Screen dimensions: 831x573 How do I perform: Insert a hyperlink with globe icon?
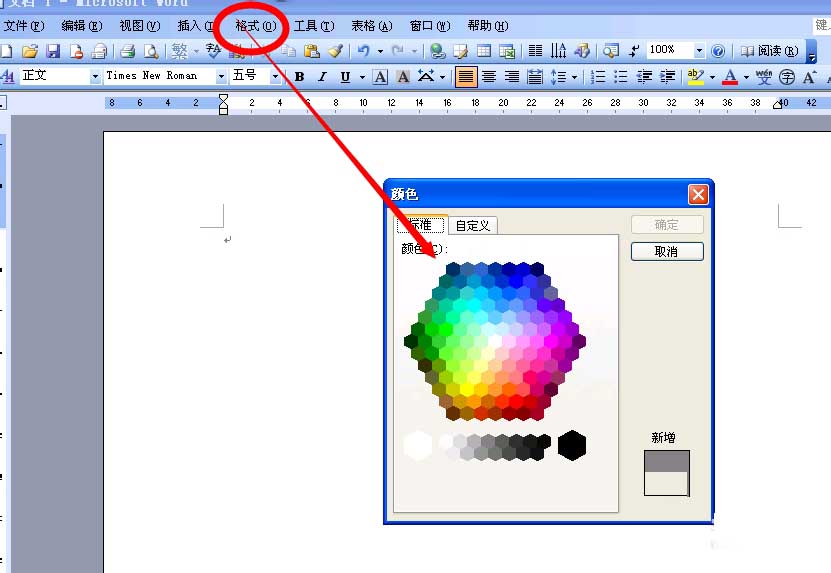coord(437,51)
